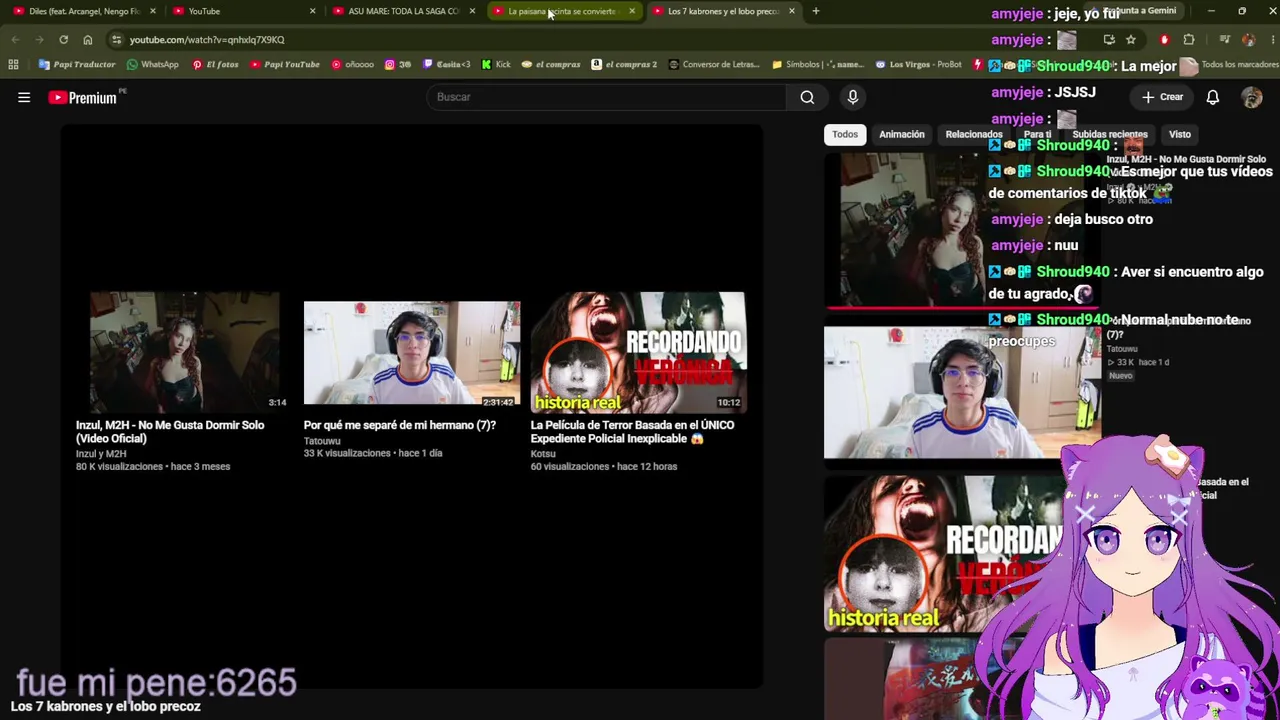This screenshot has width=1280, height=720.
Task: Open the 'Conversor de Letras' bookmark
Action: click(714, 65)
